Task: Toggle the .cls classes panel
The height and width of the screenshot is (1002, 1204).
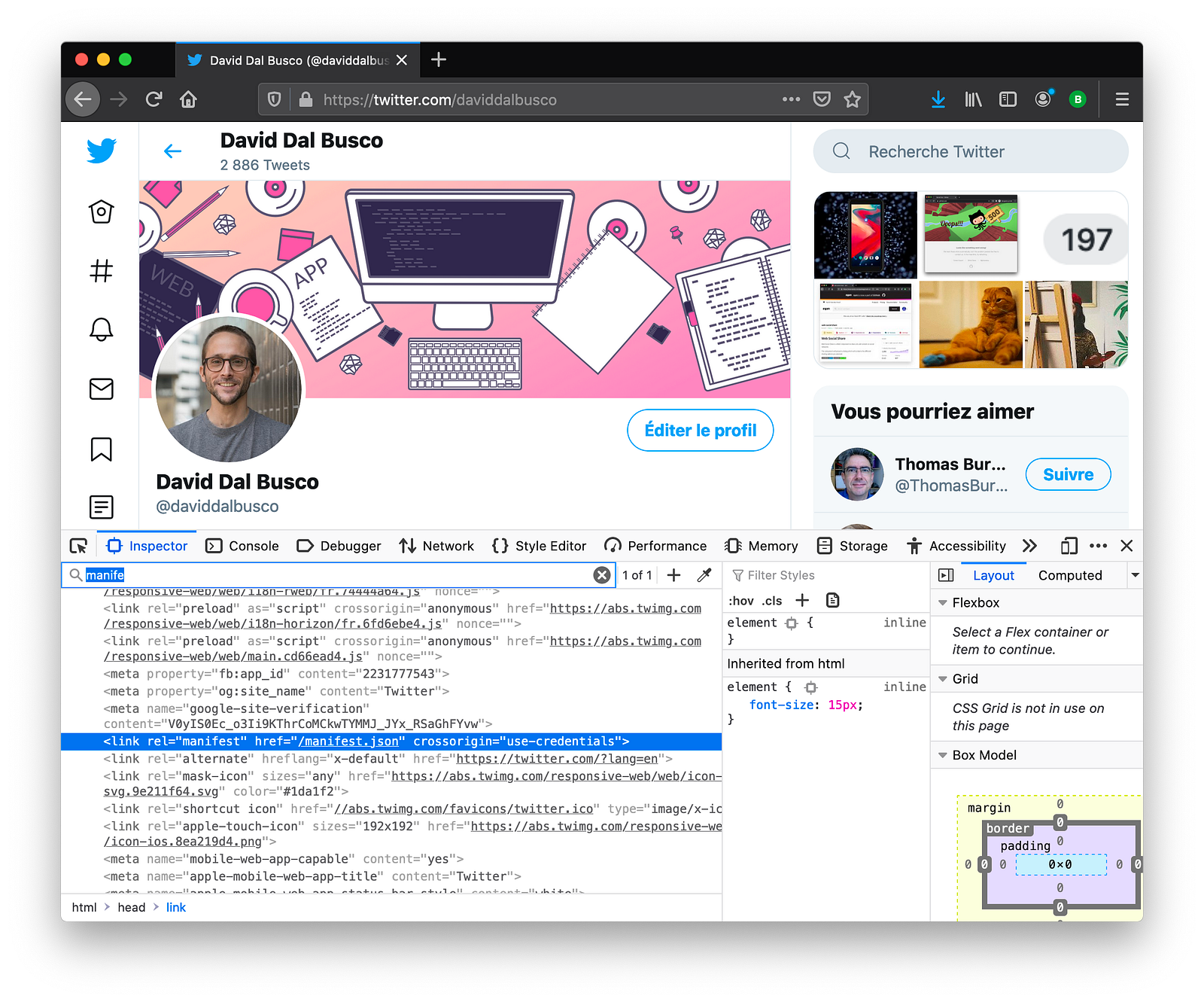Action: click(x=772, y=601)
